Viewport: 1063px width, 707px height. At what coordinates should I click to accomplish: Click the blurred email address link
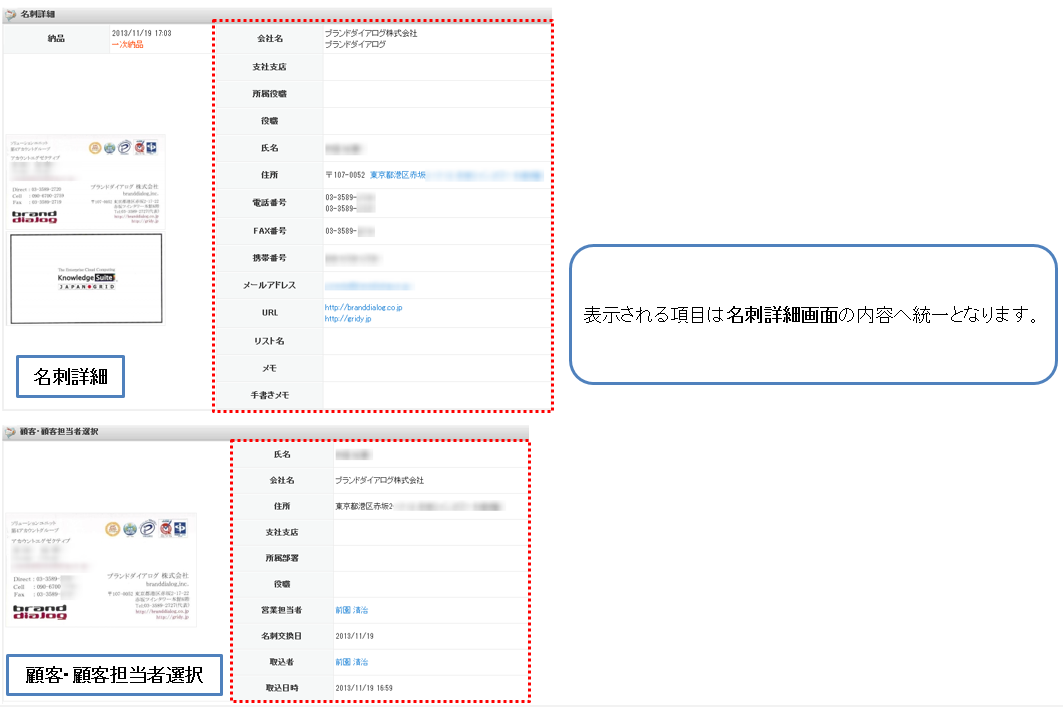click(360, 285)
